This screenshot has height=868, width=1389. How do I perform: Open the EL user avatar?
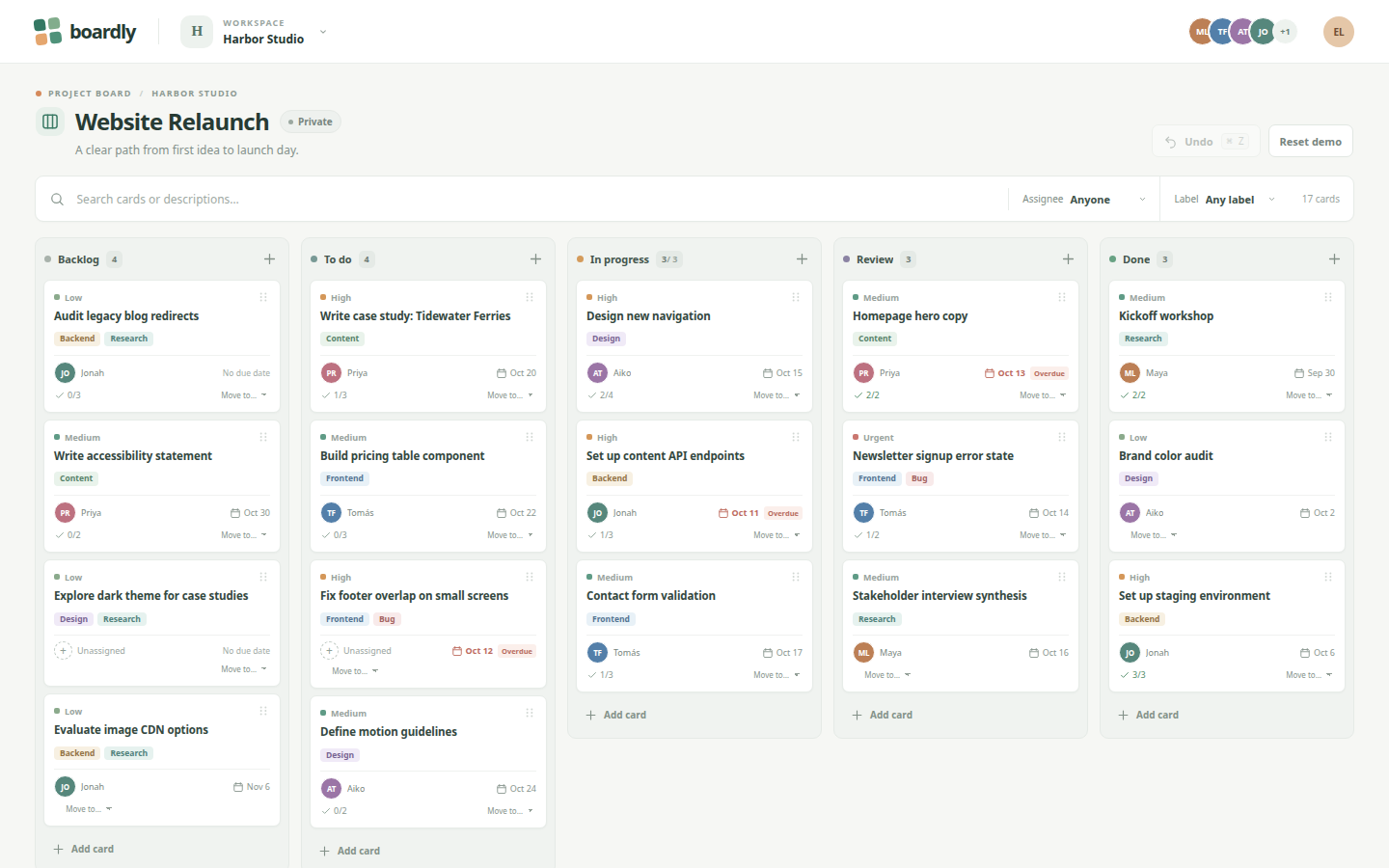coord(1339,32)
